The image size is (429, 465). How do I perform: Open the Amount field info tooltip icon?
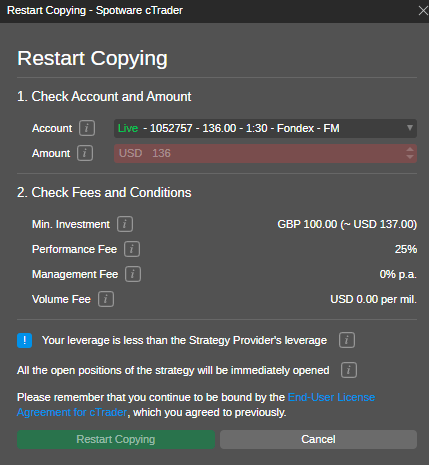(x=85, y=153)
